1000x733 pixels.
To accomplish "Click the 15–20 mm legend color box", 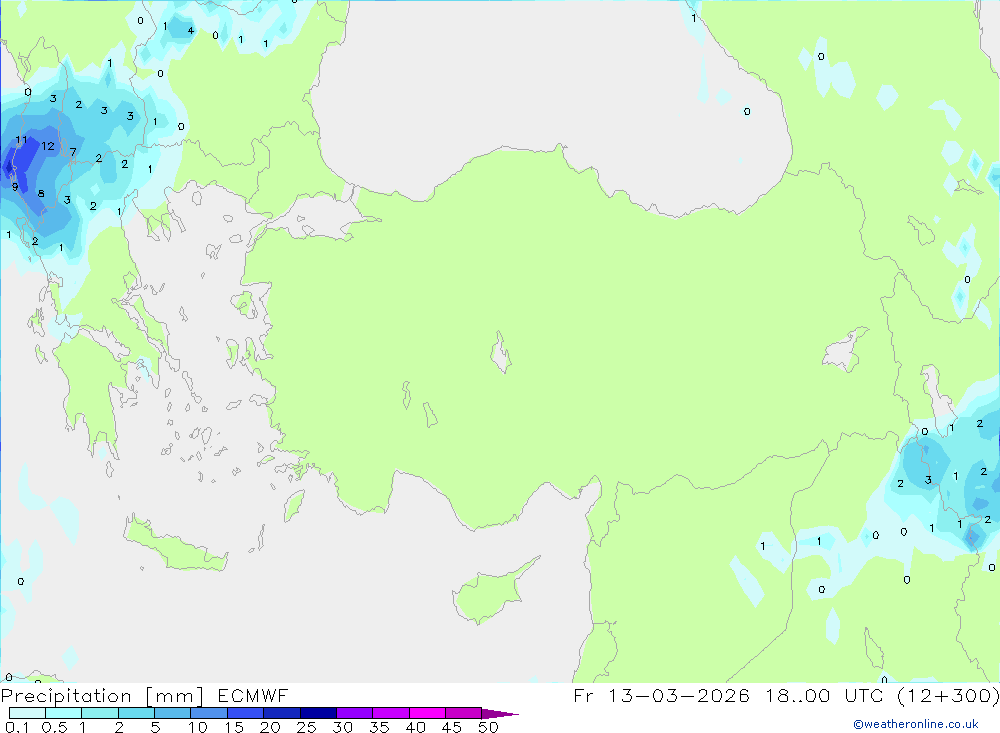I will [245, 713].
